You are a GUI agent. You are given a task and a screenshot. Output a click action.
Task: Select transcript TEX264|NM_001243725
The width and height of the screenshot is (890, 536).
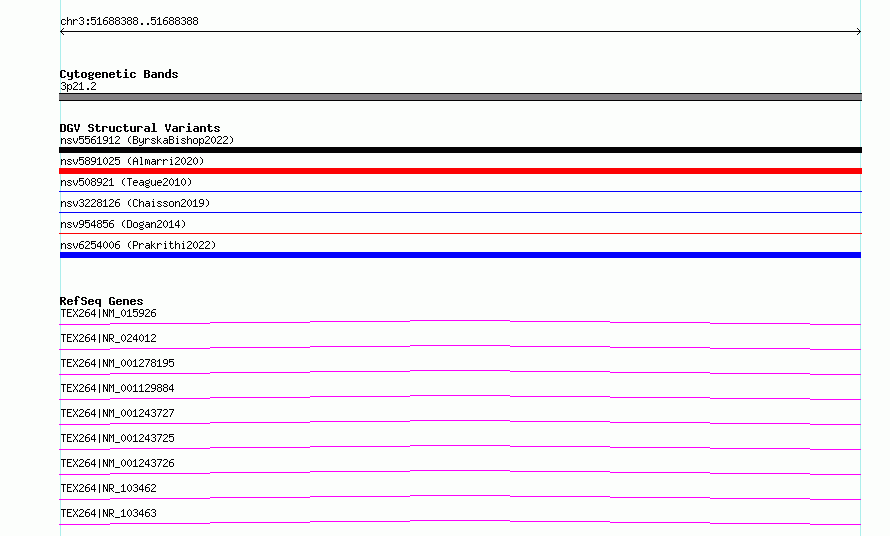pyautogui.click(x=117, y=438)
